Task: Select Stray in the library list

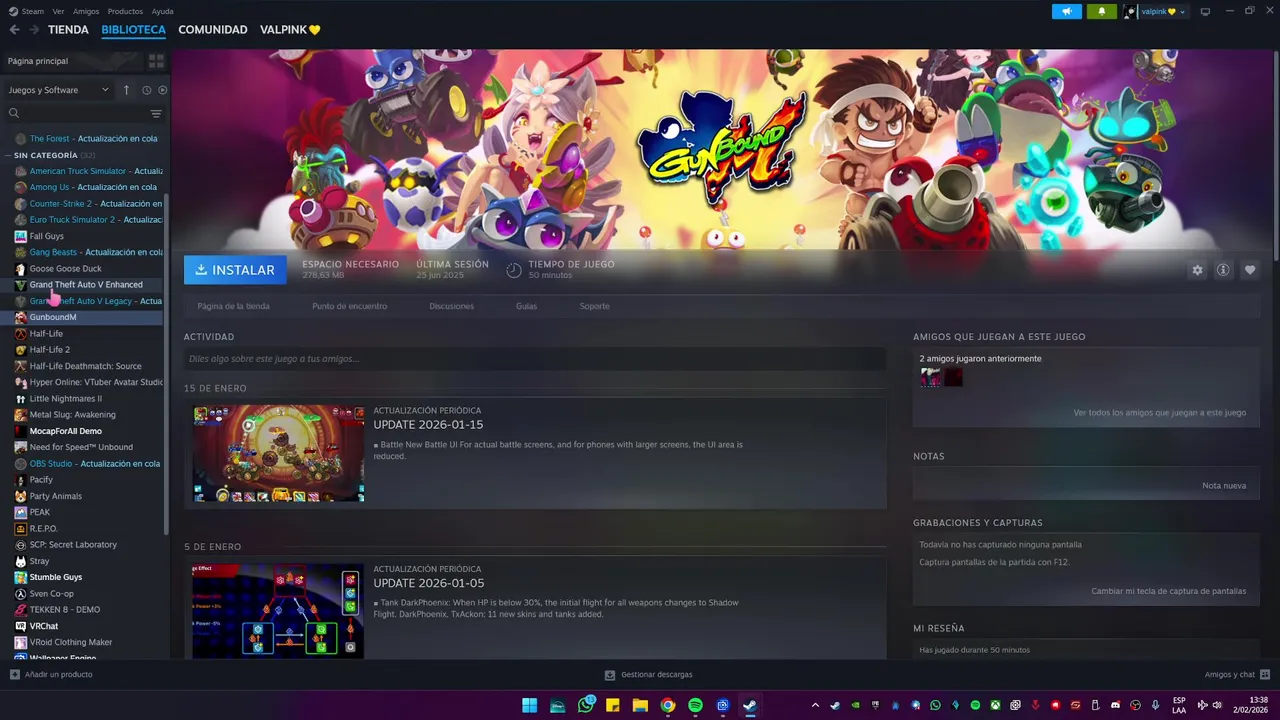Action: [39, 561]
